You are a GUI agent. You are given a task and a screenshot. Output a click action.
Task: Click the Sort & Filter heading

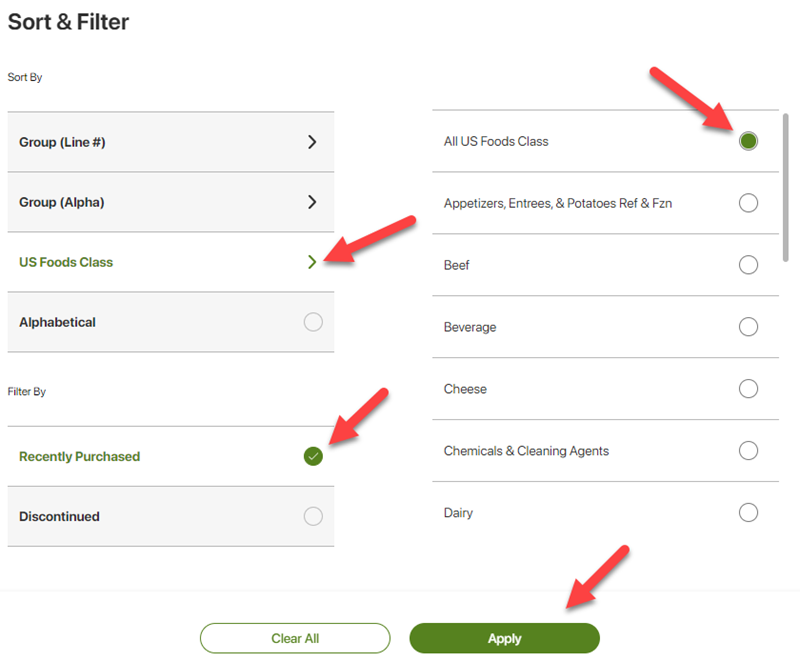pyautogui.click(x=68, y=21)
